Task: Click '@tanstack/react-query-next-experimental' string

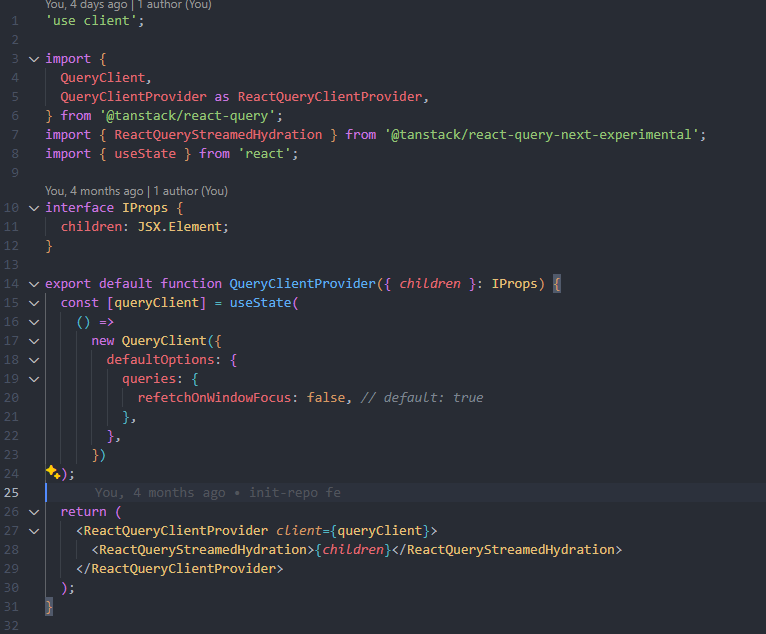Action: (x=542, y=135)
